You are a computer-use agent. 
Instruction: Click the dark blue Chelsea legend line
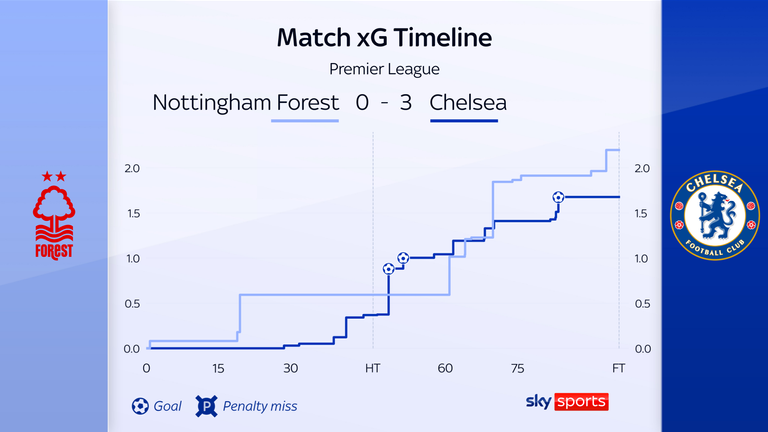click(464, 122)
